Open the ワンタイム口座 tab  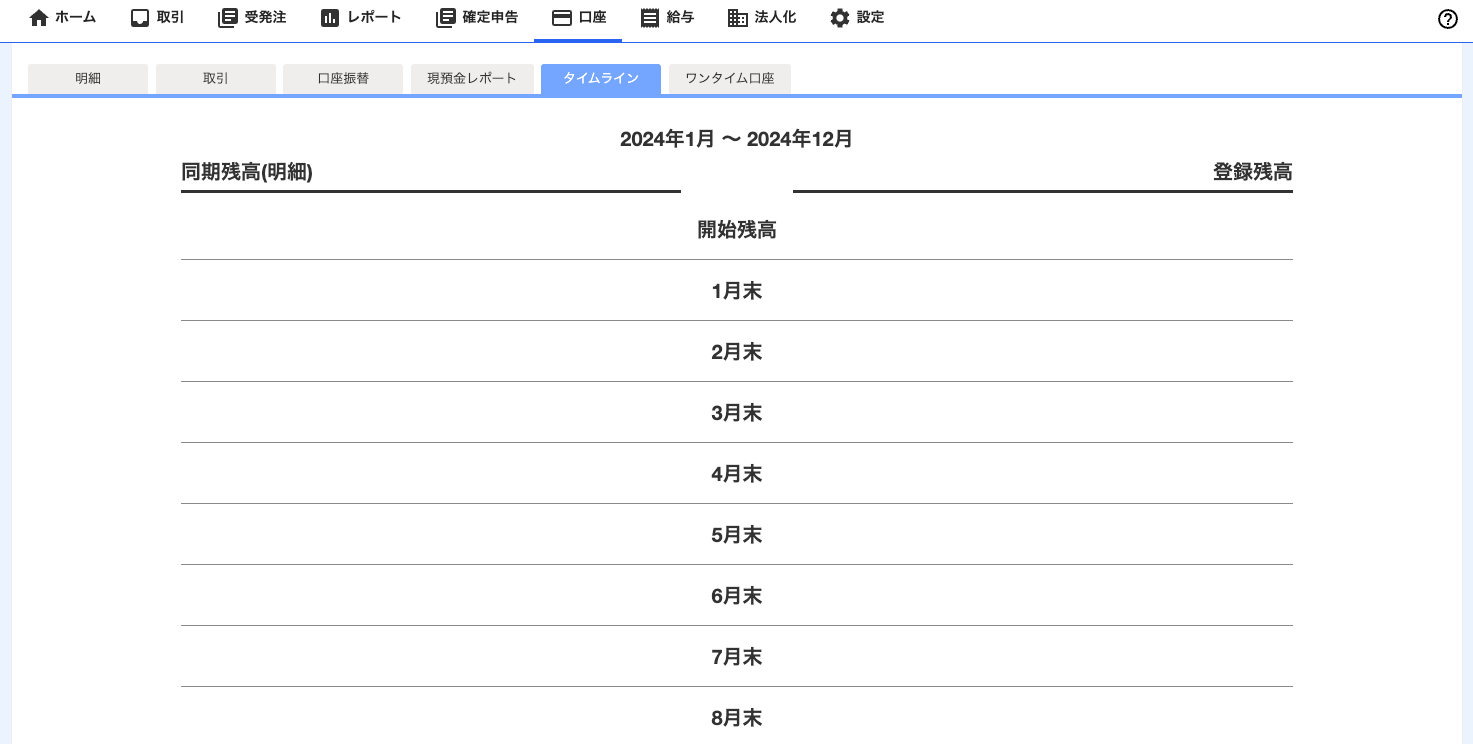[730, 78]
